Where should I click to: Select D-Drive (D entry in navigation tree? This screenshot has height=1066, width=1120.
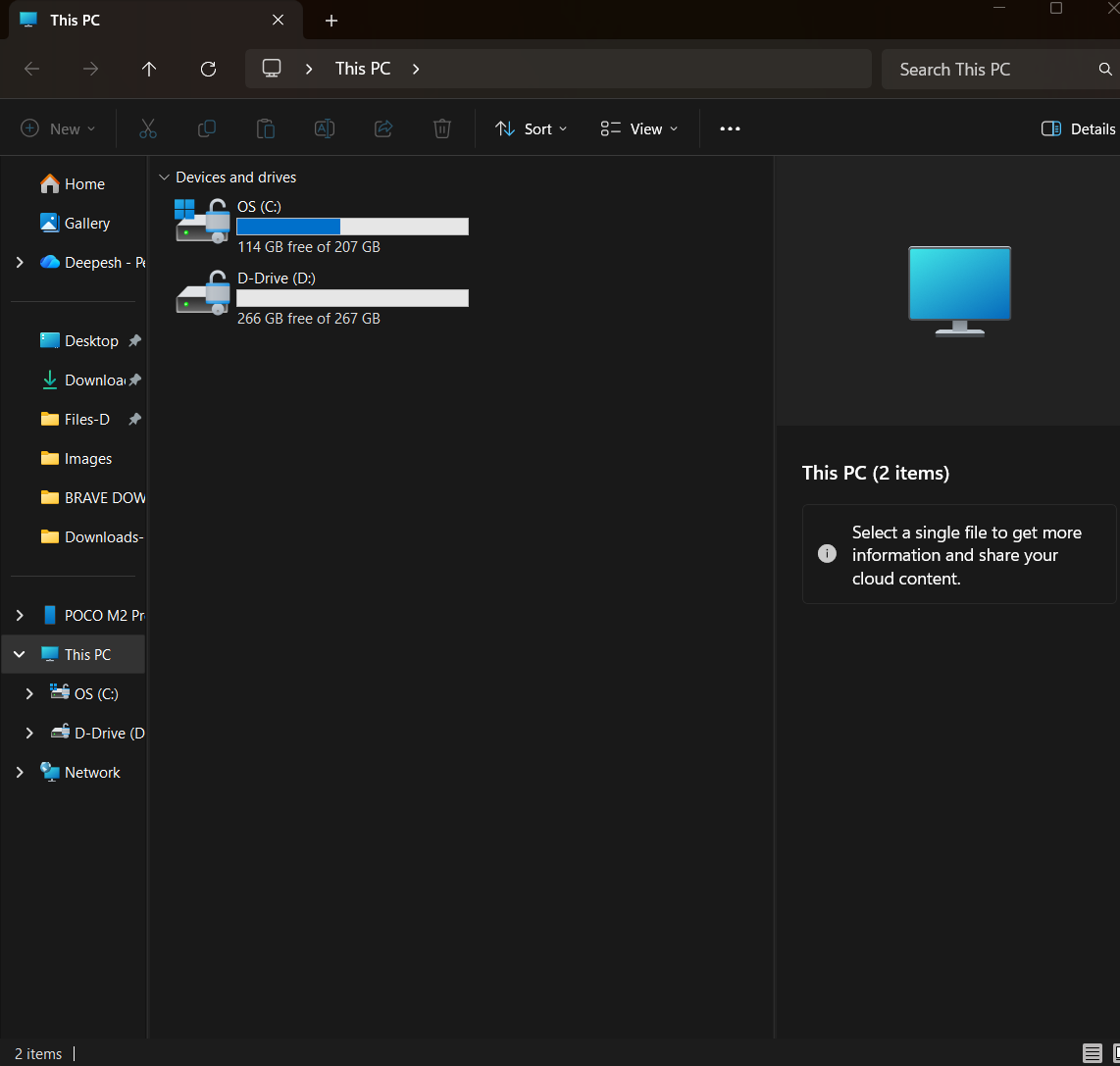[110, 734]
